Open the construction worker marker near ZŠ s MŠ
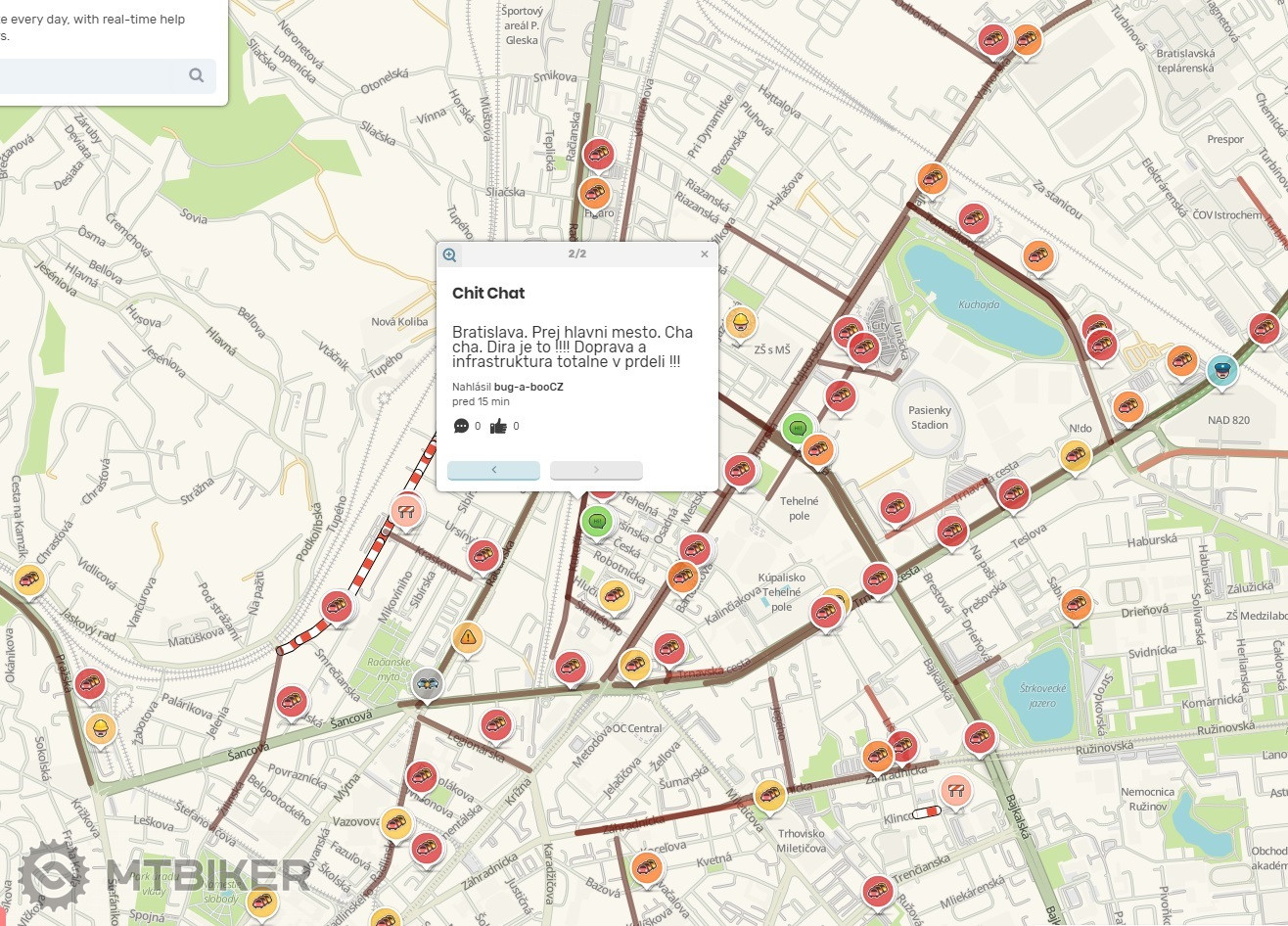 741,322
